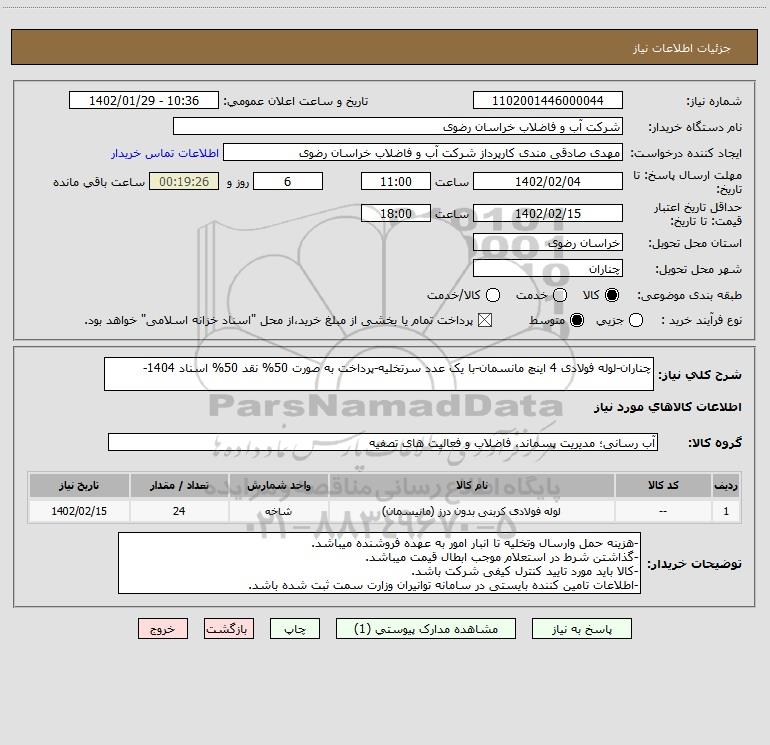Click the جزئیات اطلاعات نیاز header title

tap(682, 48)
